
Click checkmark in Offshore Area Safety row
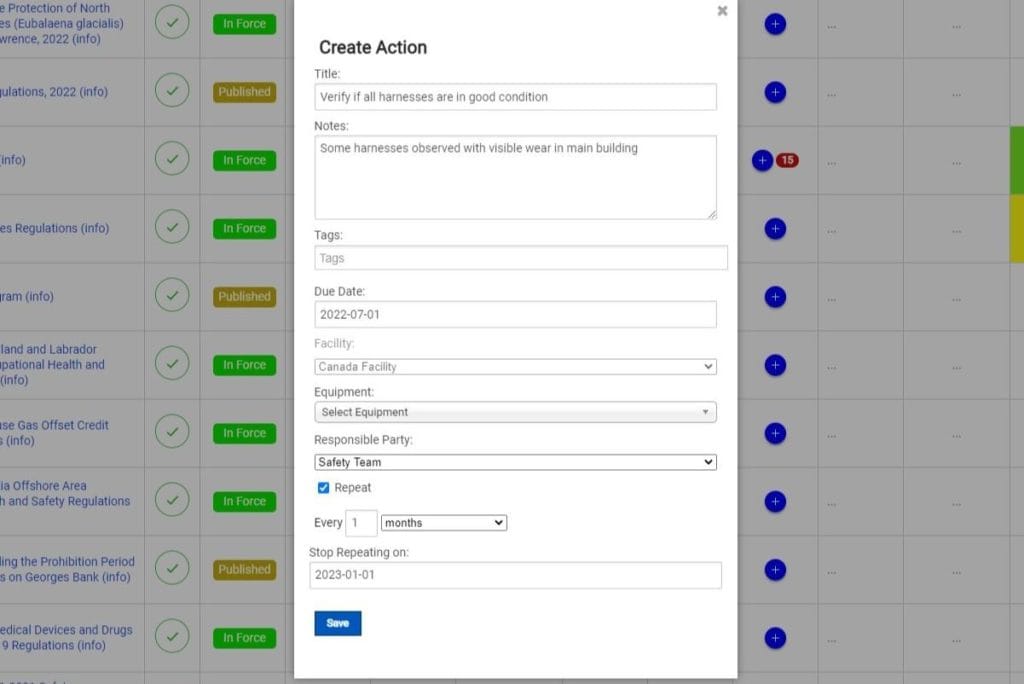coord(172,501)
